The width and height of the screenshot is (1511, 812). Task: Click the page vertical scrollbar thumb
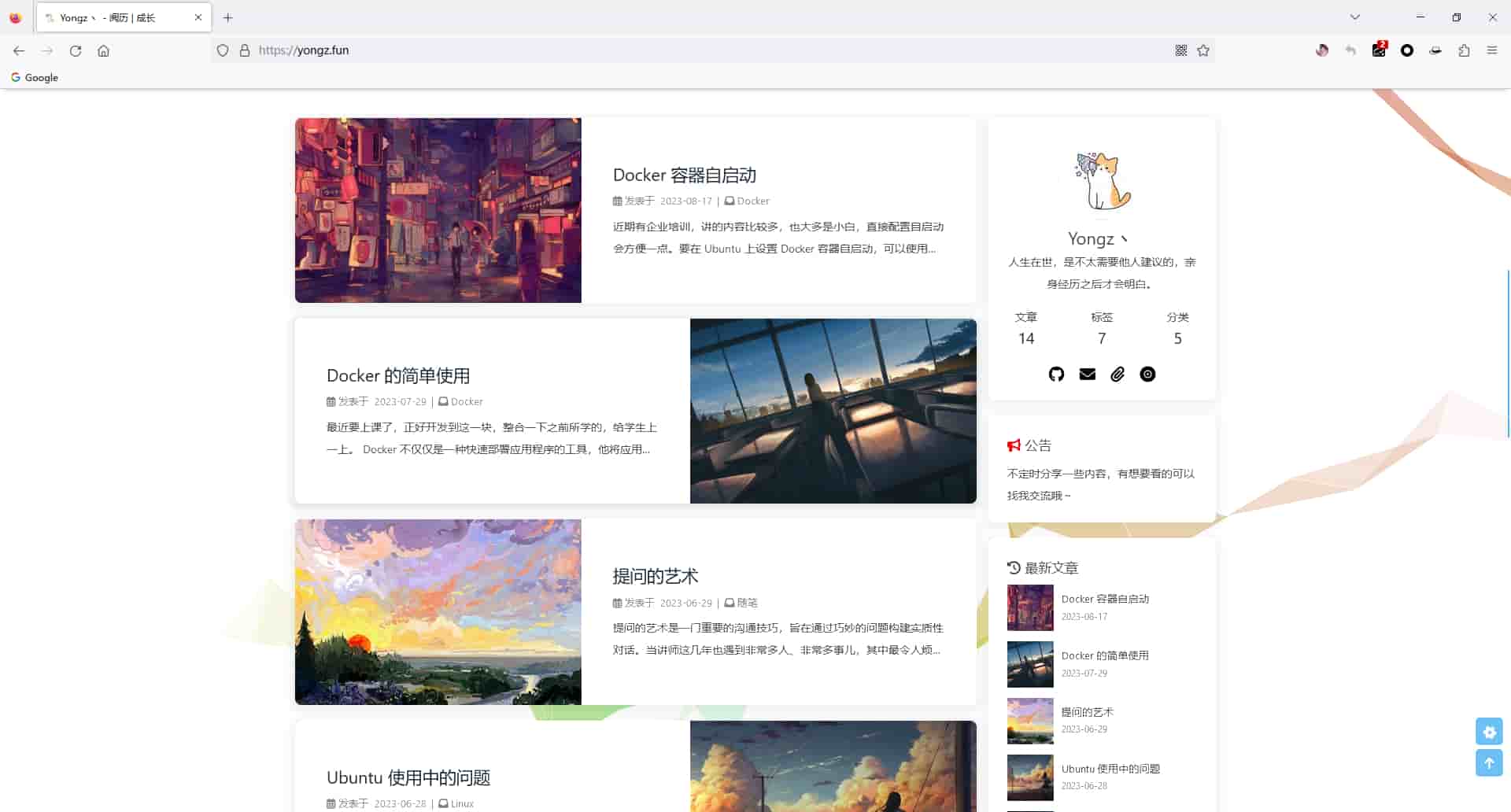coord(1509,353)
